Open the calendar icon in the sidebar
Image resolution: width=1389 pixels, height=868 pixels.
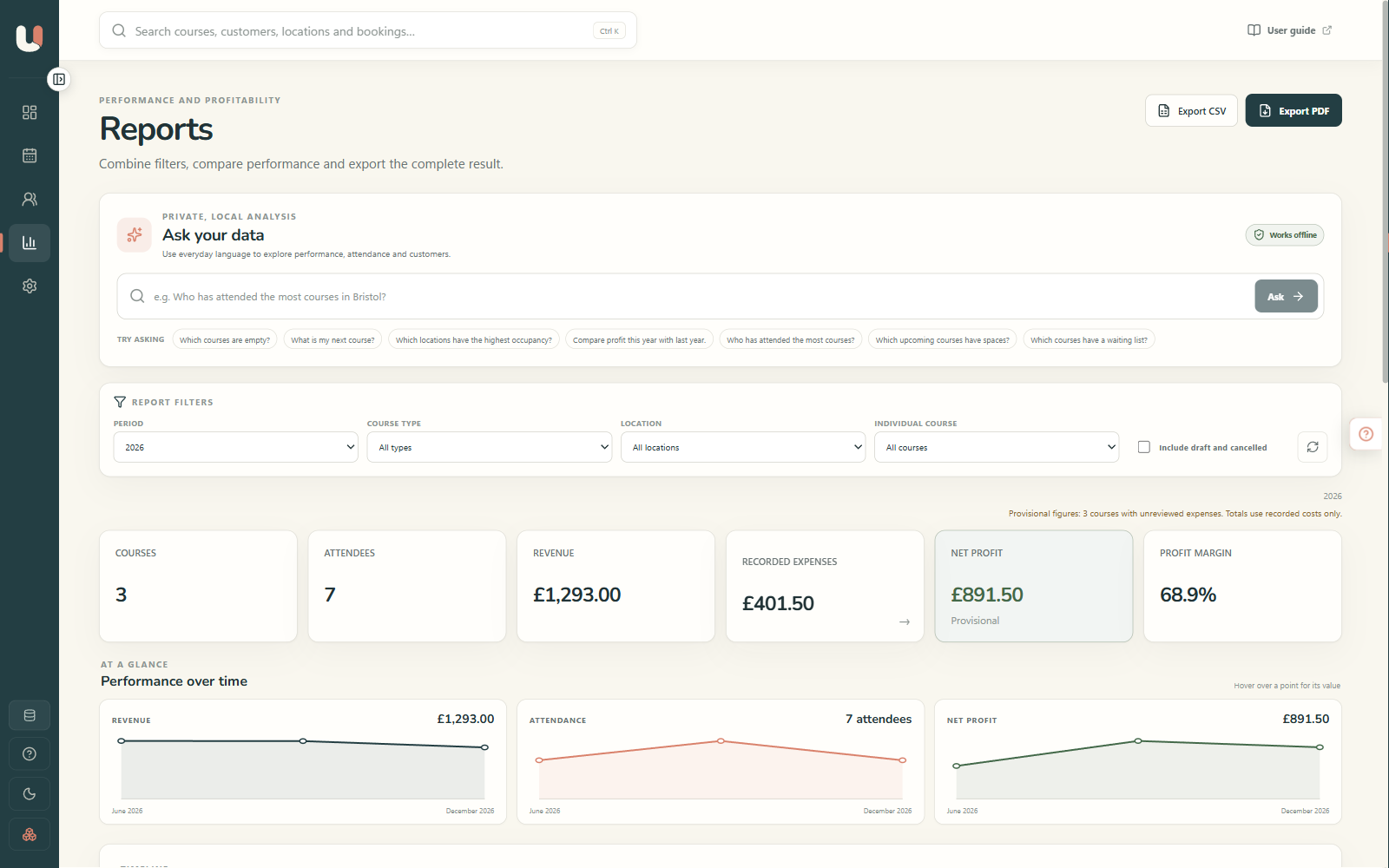[30, 156]
